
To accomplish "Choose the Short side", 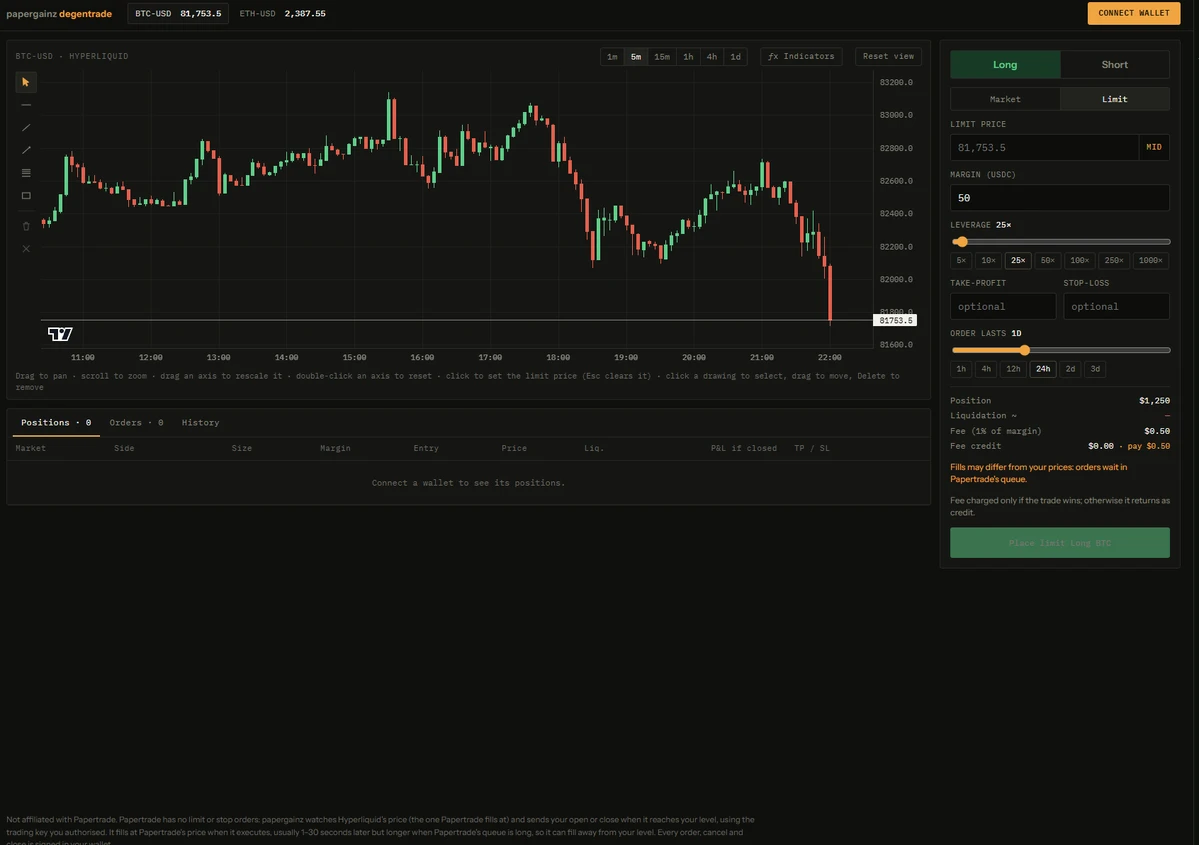I will (x=1115, y=64).
